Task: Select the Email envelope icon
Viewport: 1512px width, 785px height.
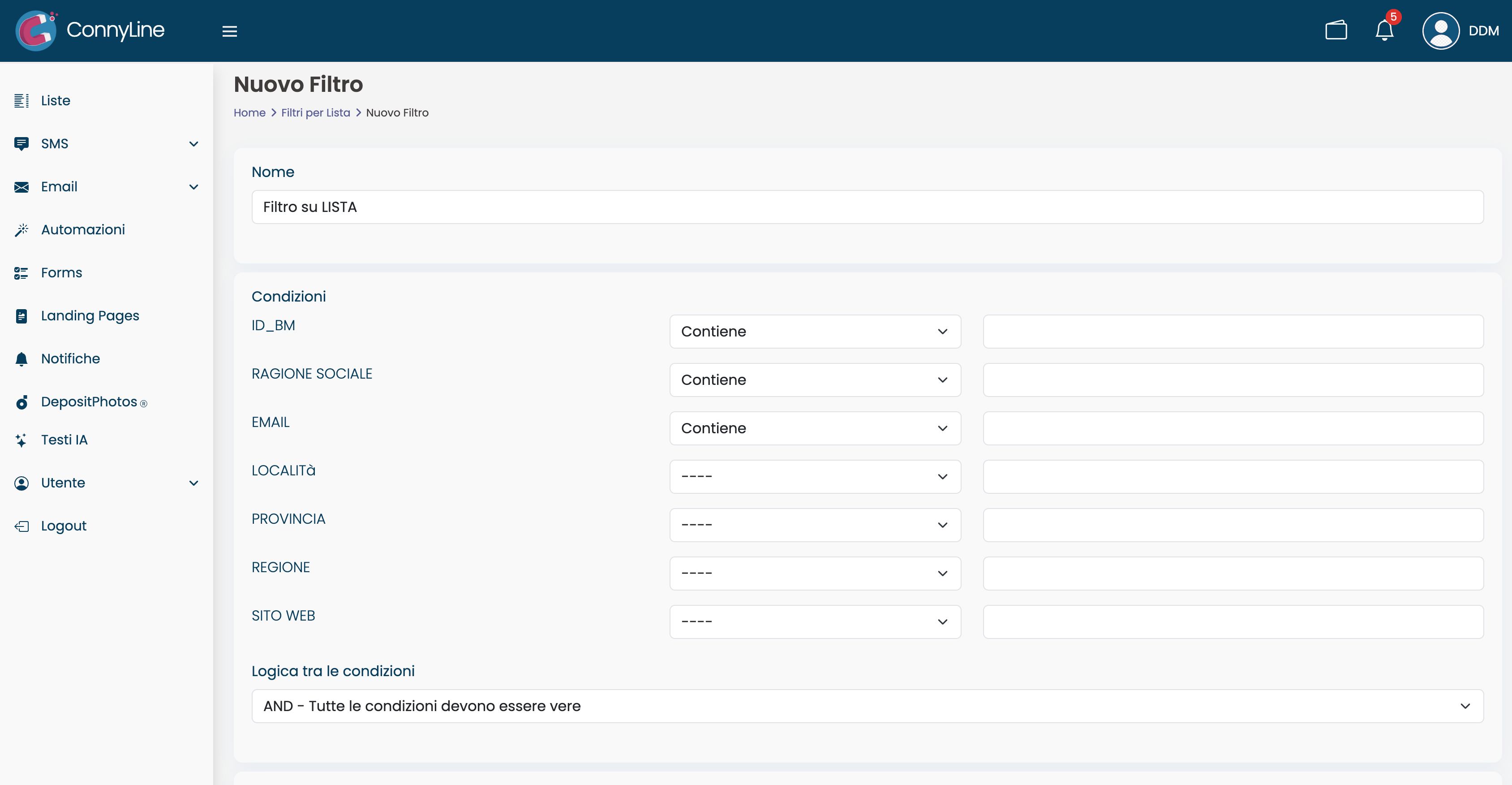Action: 21,187
